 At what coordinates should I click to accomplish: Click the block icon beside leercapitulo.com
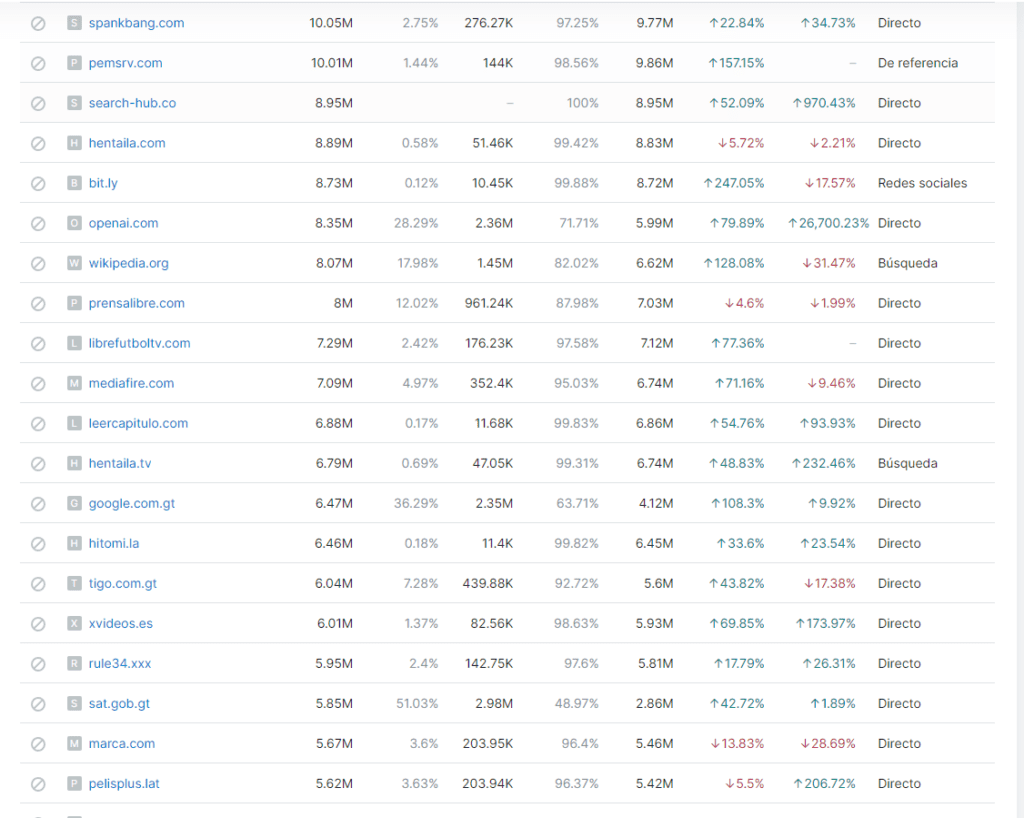click(x=38, y=424)
